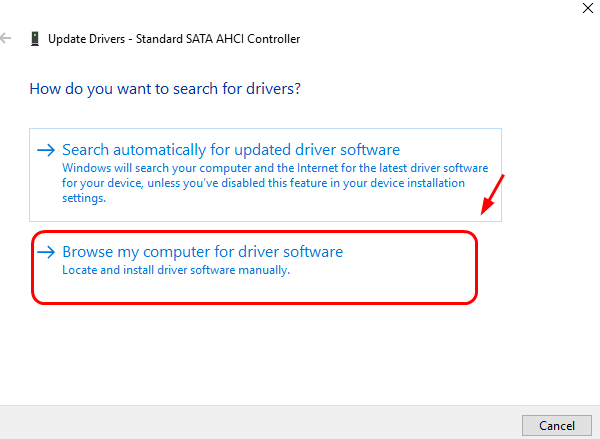Click the 'Locate and install driver software manually' text

(x=175, y=270)
